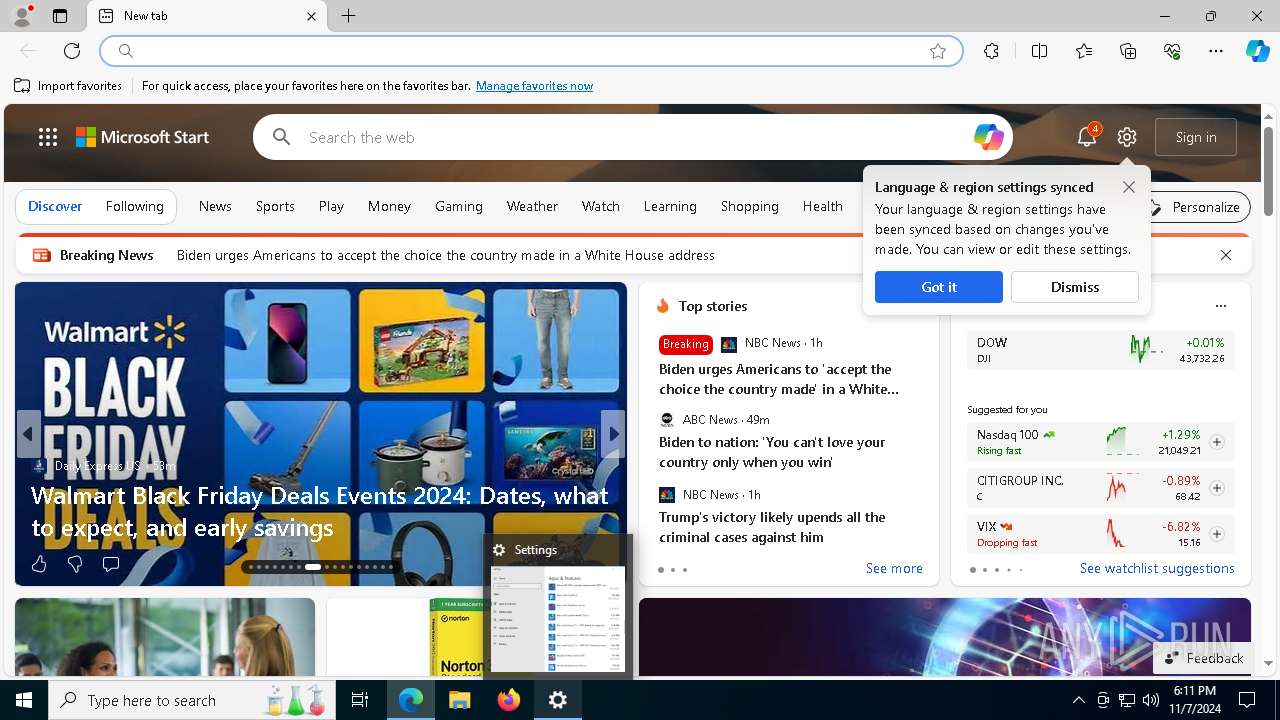1280x720 pixels.
Task: Open page settings gear
Action: click(x=1127, y=137)
